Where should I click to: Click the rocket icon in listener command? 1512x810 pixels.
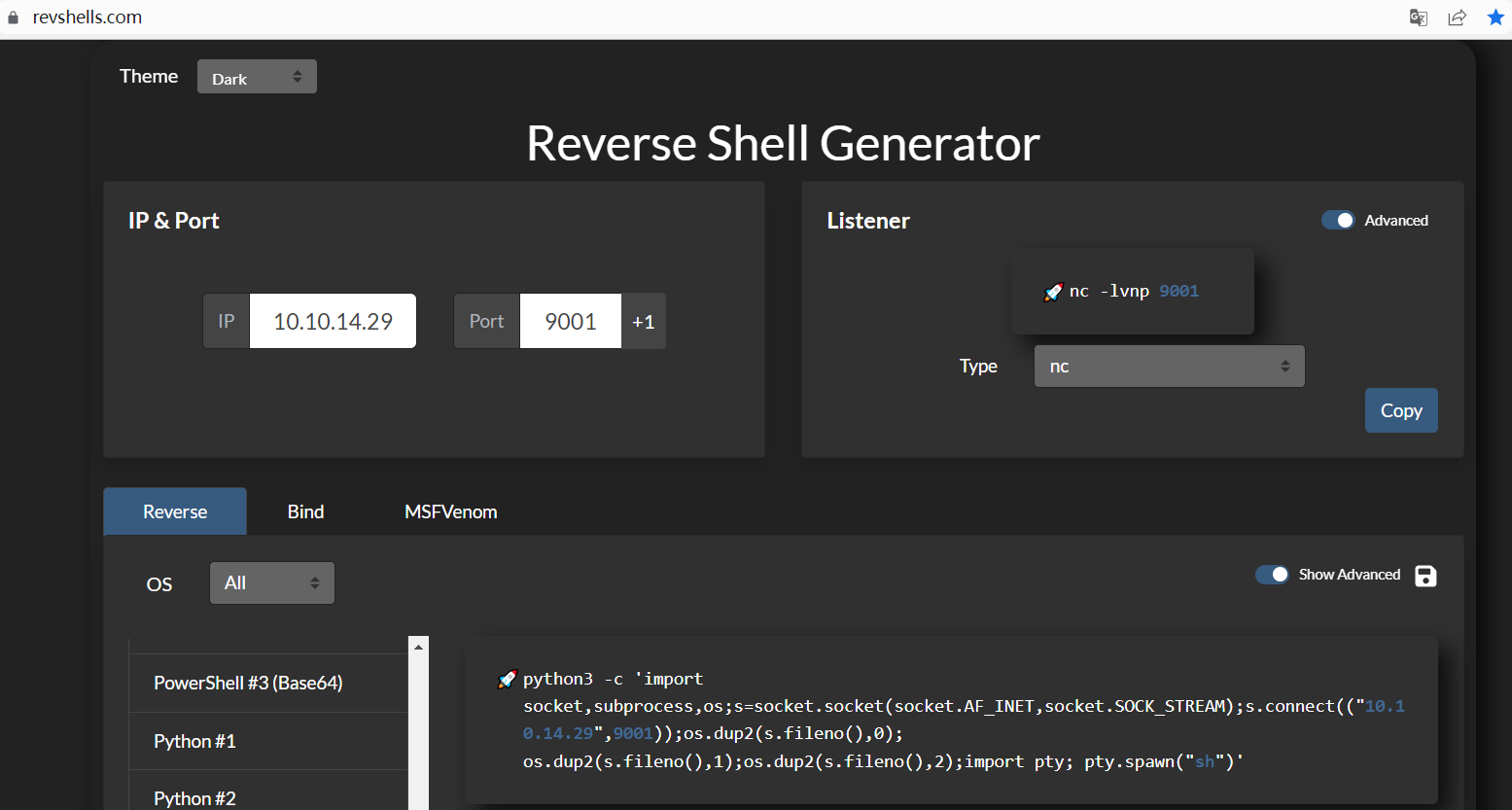pos(1053,292)
